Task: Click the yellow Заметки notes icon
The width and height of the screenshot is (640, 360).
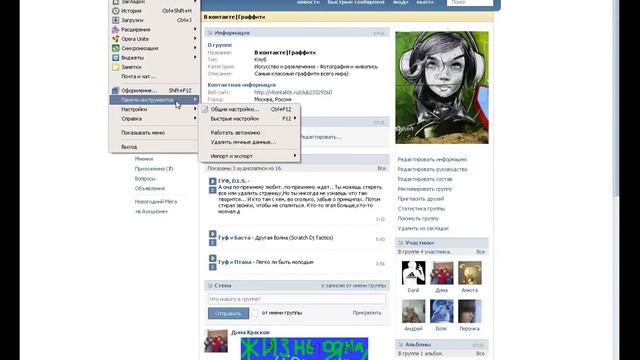Action: tap(116, 67)
